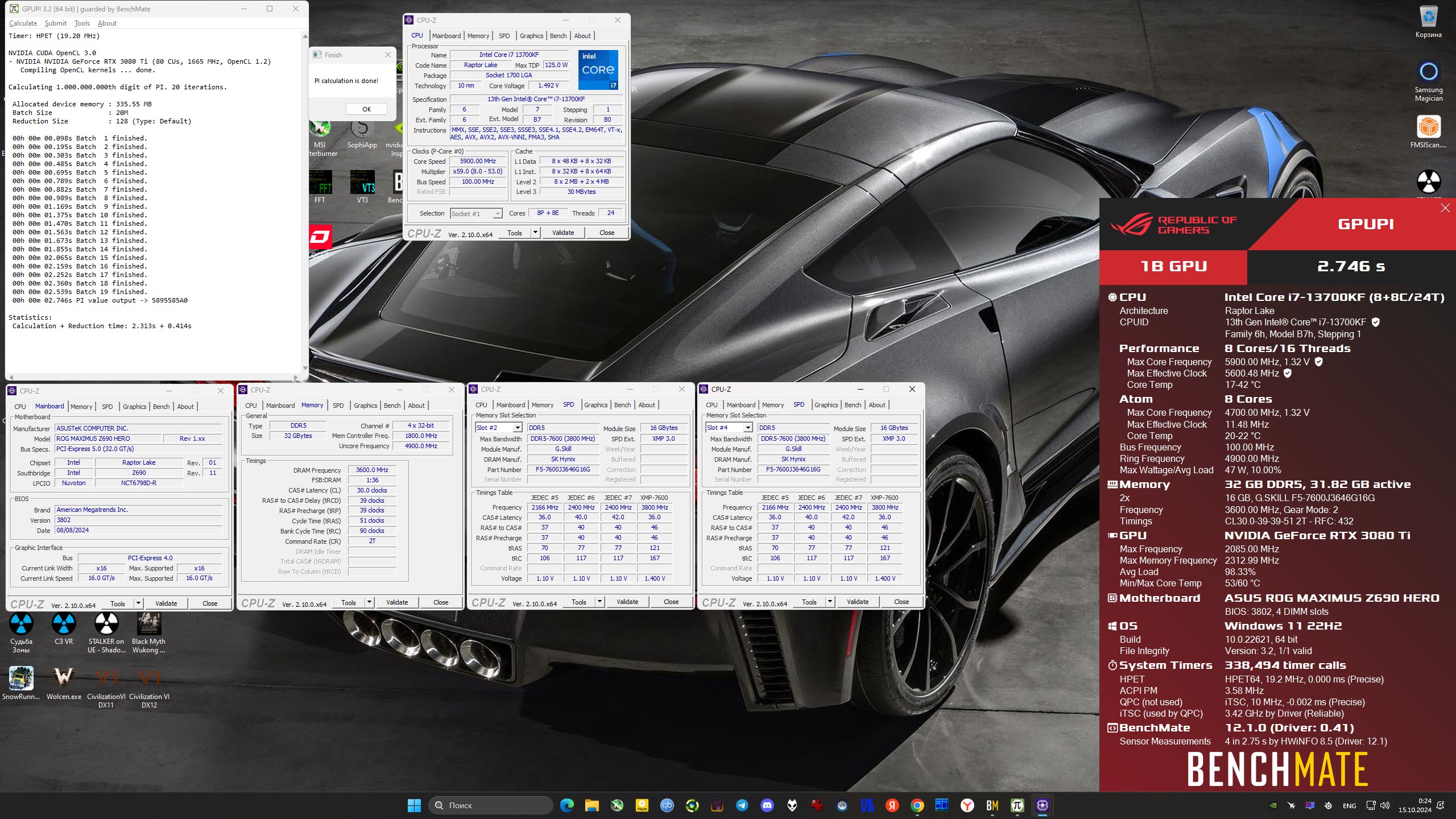Click OK in the Finish dialog
Image resolution: width=1456 pixels, height=819 pixels.
click(x=366, y=109)
